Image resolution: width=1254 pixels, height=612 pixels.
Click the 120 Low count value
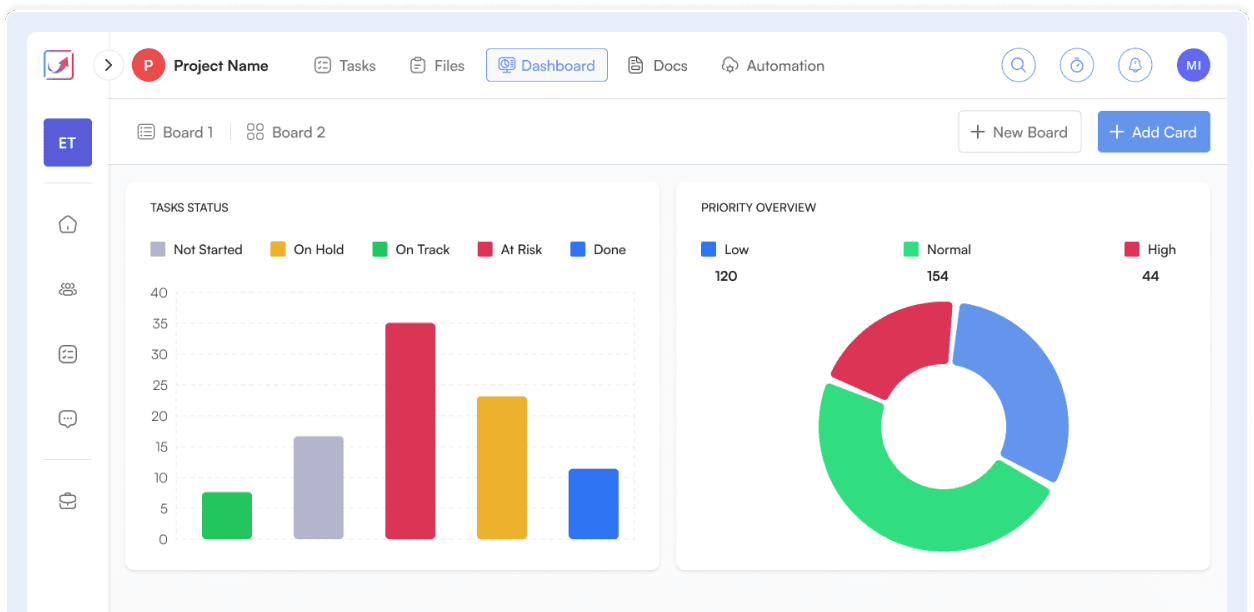[x=726, y=276]
